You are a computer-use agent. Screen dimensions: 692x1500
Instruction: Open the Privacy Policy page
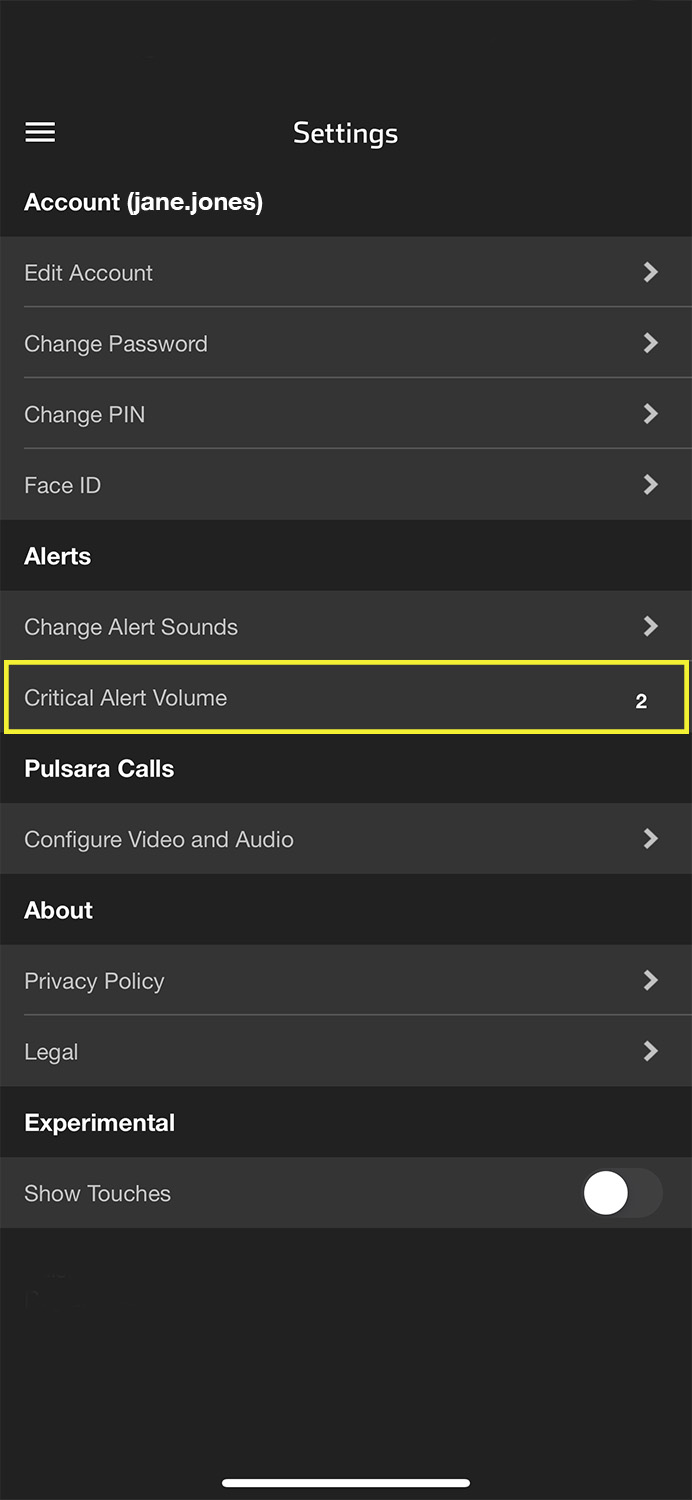[346, 981]
